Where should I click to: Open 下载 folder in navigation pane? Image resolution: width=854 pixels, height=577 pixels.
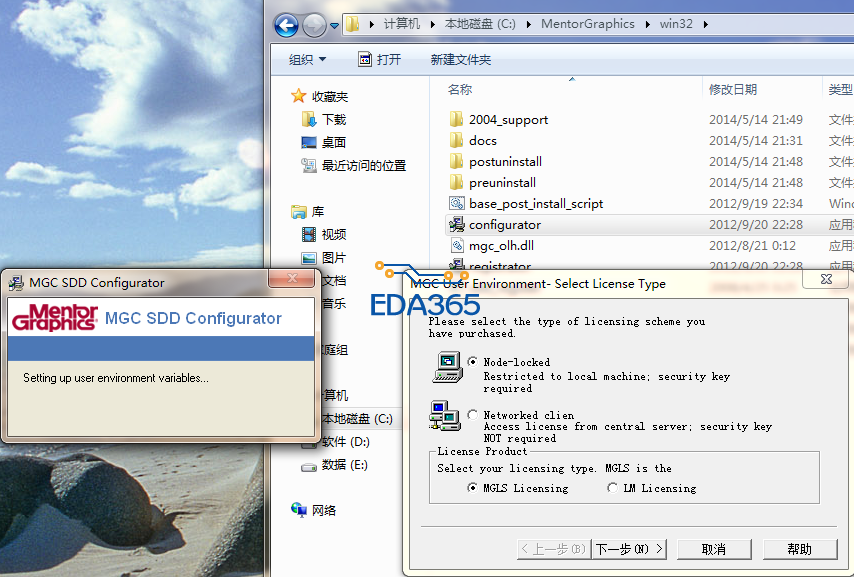(333, 119)
